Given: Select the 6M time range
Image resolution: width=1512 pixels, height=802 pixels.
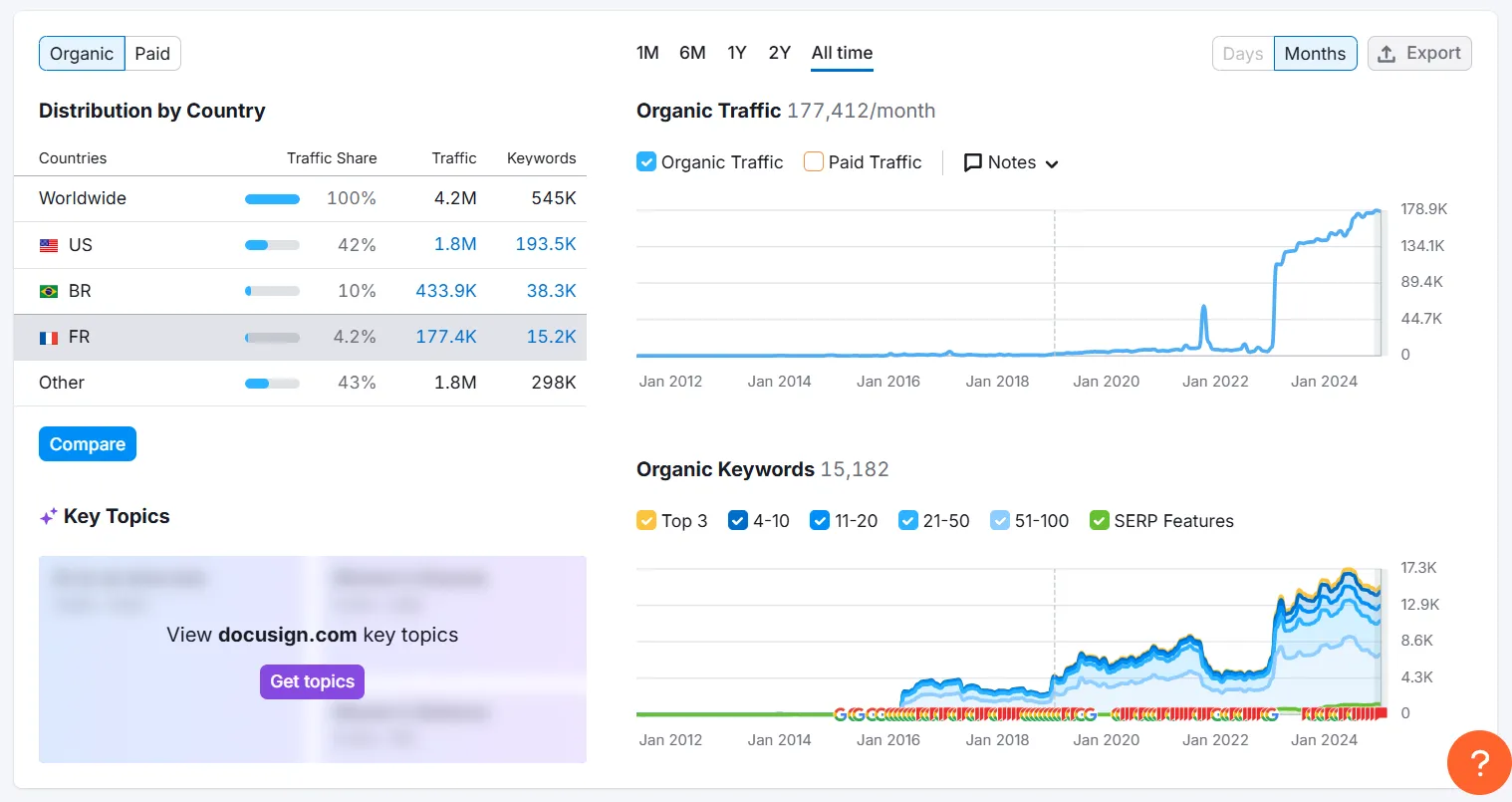Looking at the screenshot, I should (x=692, y=53).
